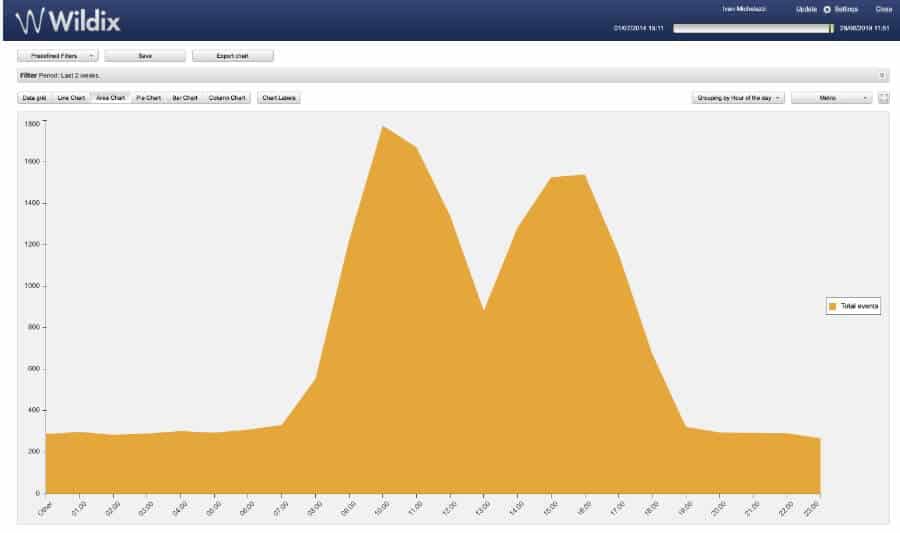900x533 pixels.
Task: Open the Grouping by Hour of the day dropdown
Action: tap(738, 98)
